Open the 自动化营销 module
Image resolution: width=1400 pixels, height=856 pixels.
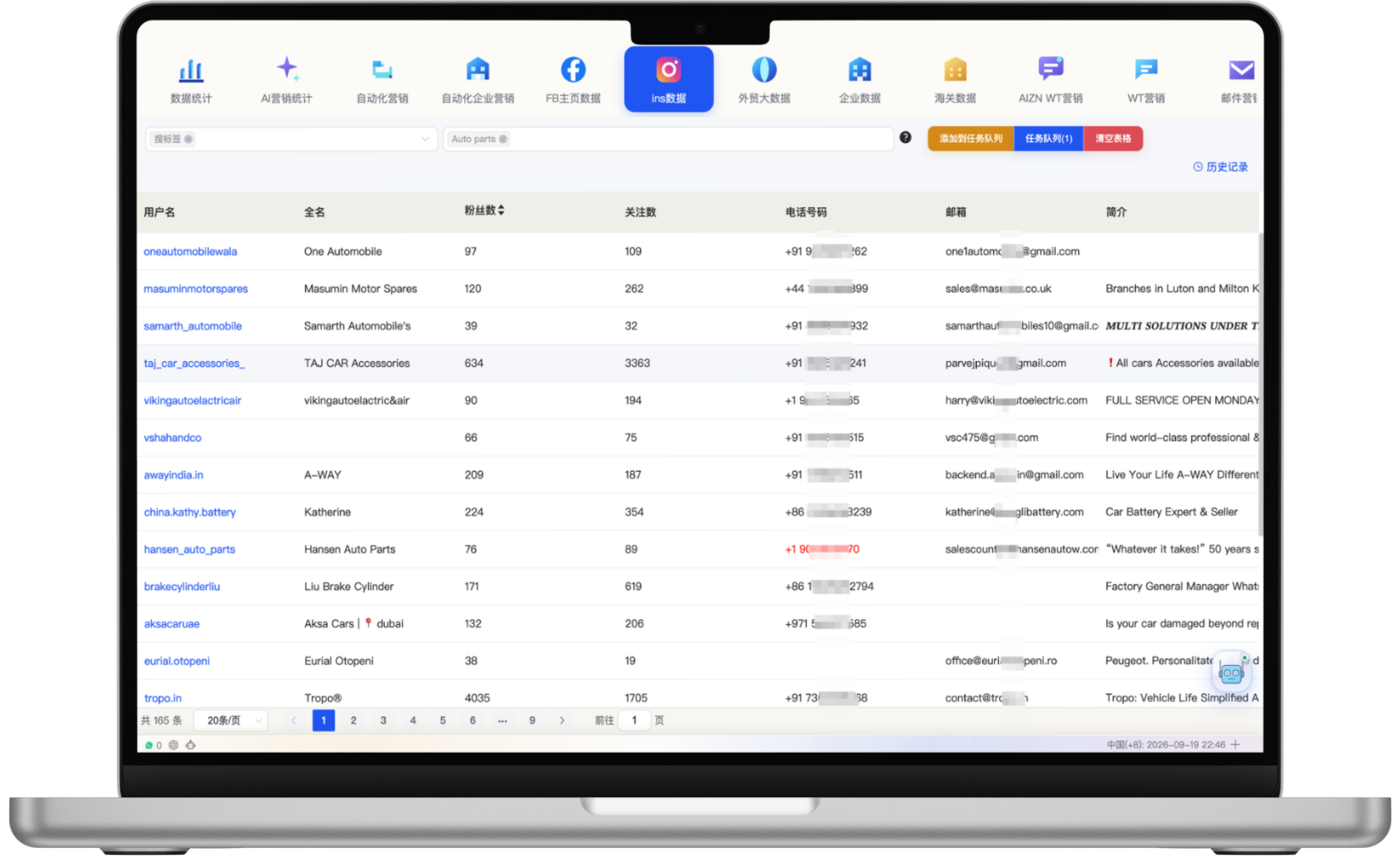coord(382,80)
